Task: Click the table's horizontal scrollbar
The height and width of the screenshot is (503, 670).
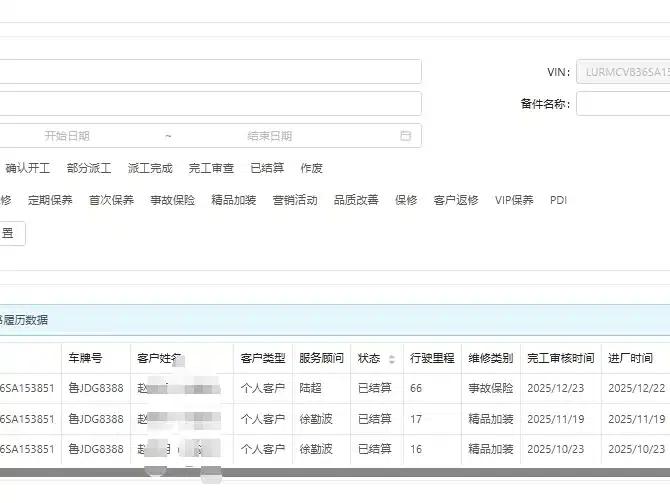Action: 335,472
